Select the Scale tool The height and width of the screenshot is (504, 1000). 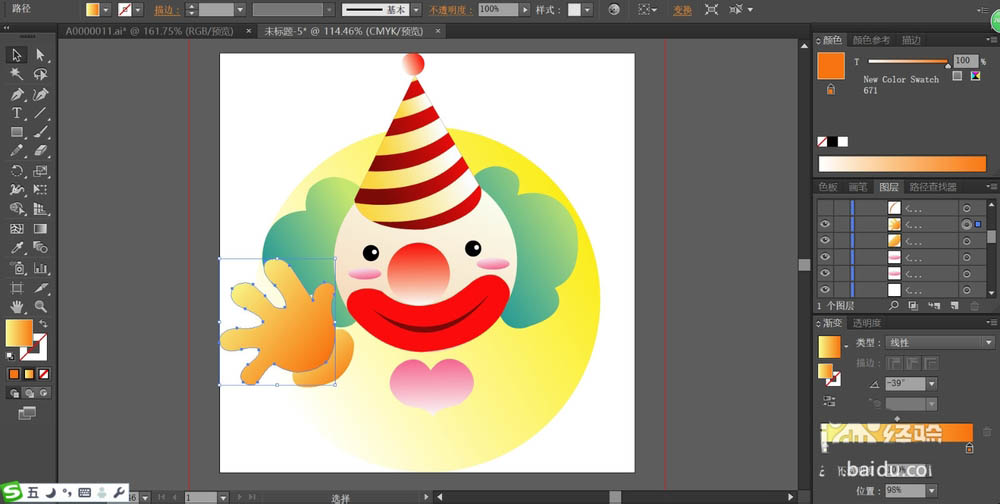[40, 171]
